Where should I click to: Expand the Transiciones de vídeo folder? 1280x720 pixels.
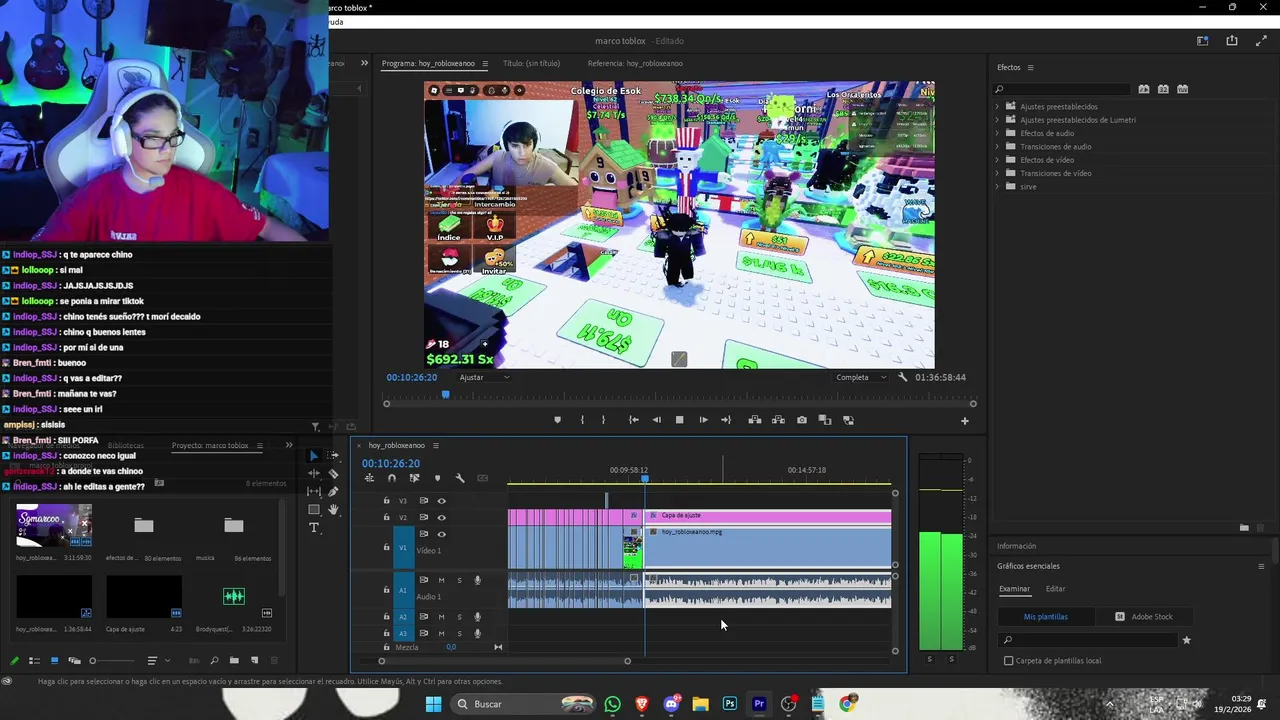tap(997, 173)
